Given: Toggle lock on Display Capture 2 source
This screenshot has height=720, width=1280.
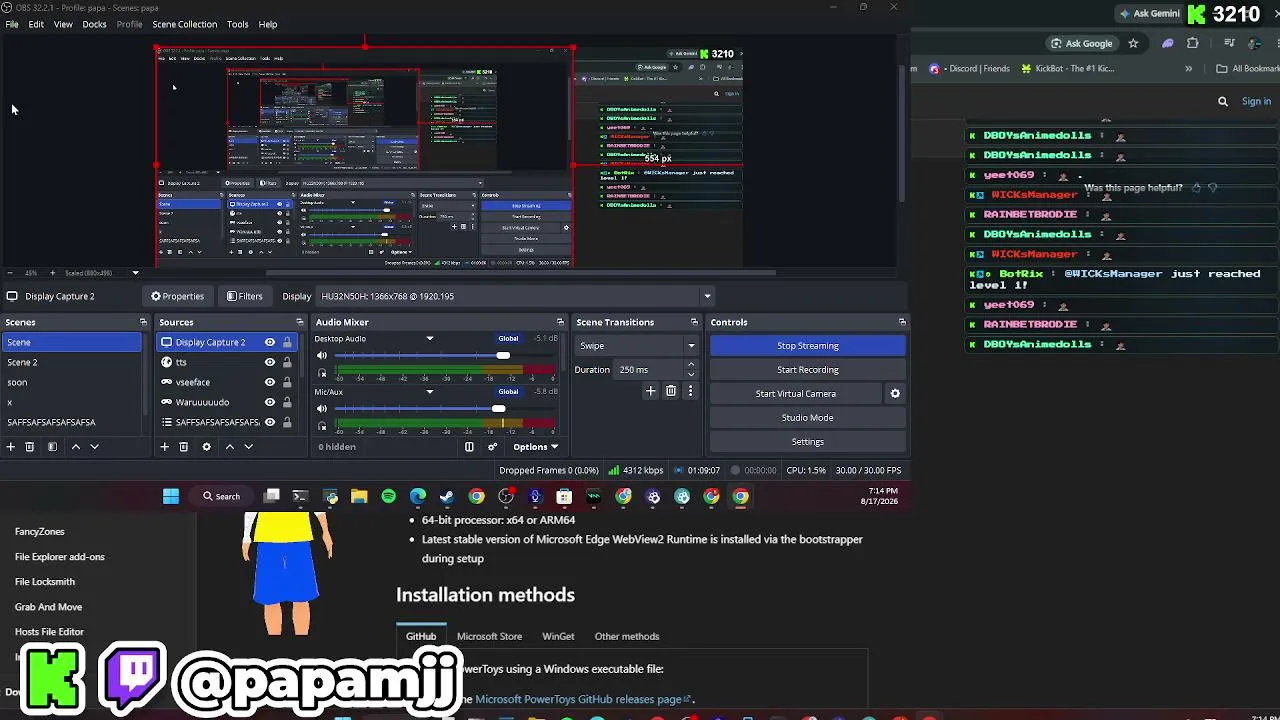Looking at the screenshot, I should coord(287,342).
